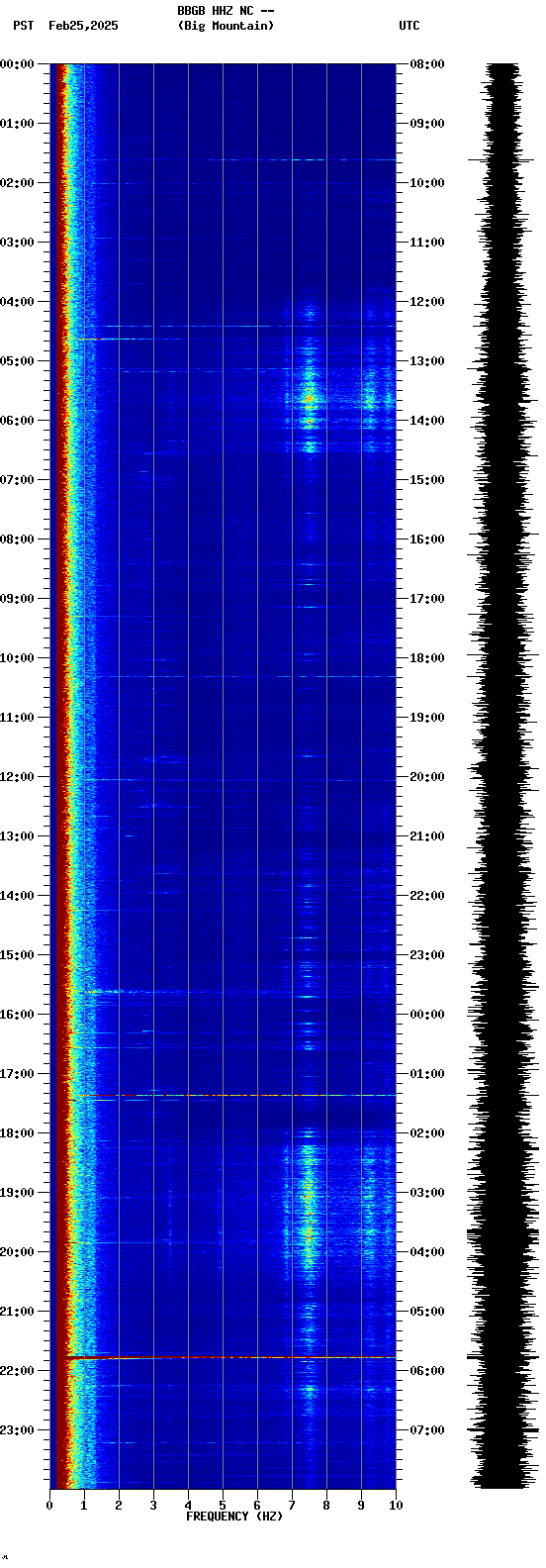Click the PST time label '17:00'

click(x=17, y=1074)
